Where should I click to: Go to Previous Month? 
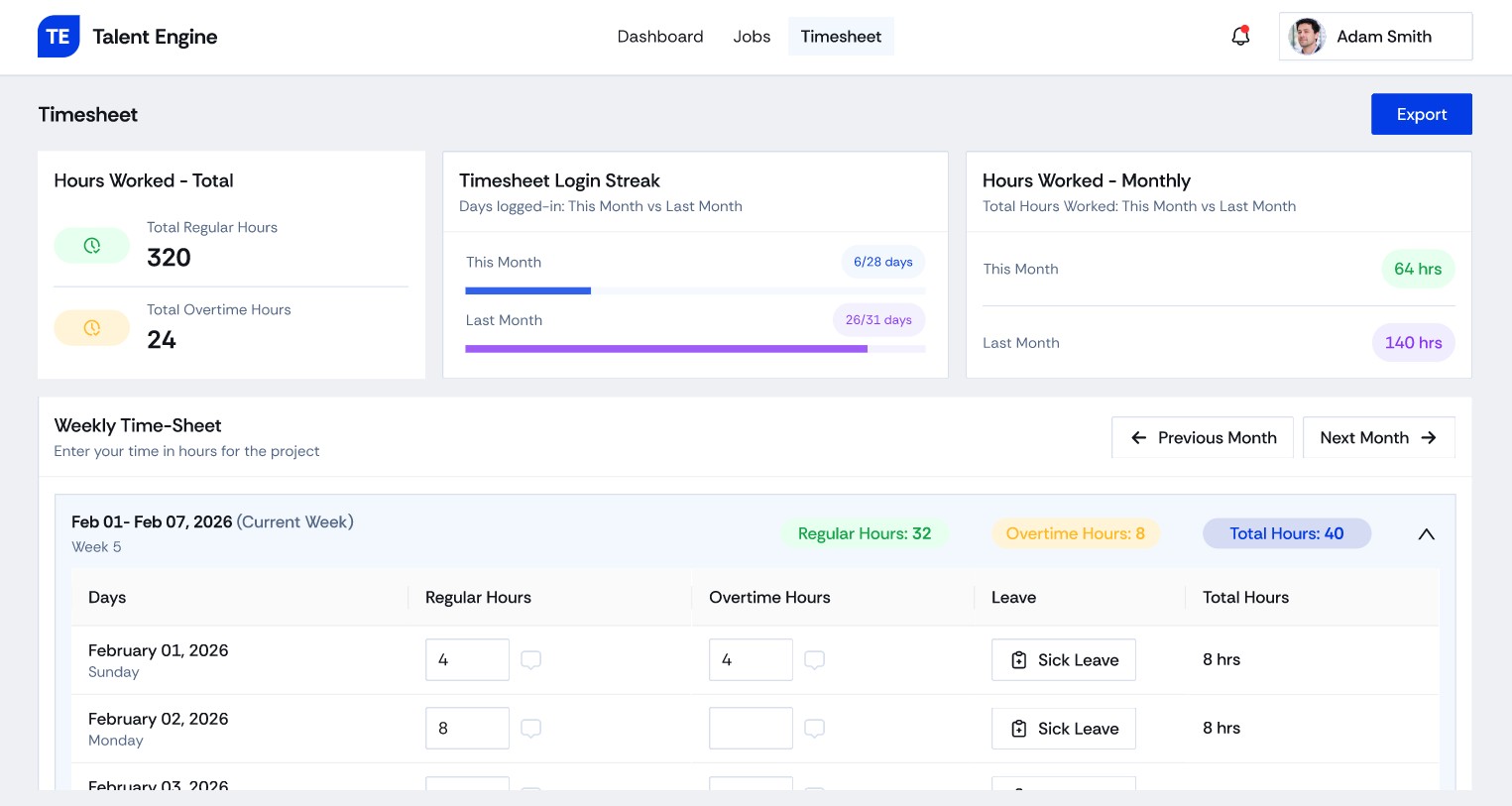1203,437
